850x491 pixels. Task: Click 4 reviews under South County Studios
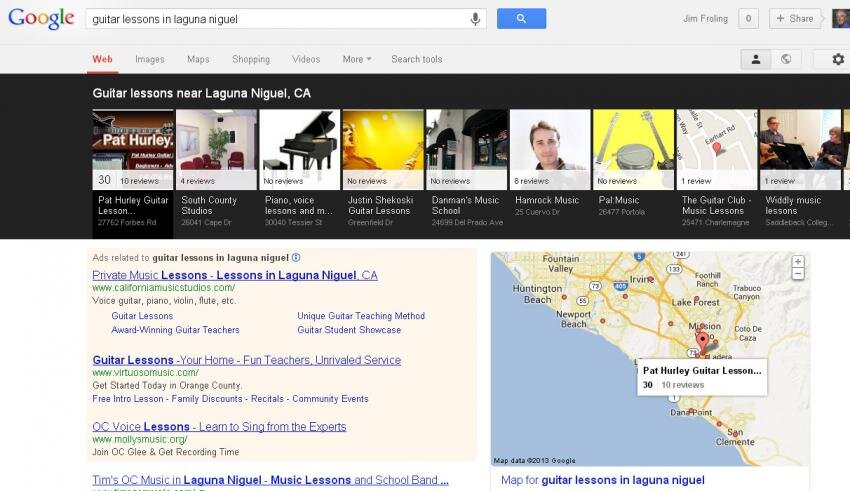point(197,181)
